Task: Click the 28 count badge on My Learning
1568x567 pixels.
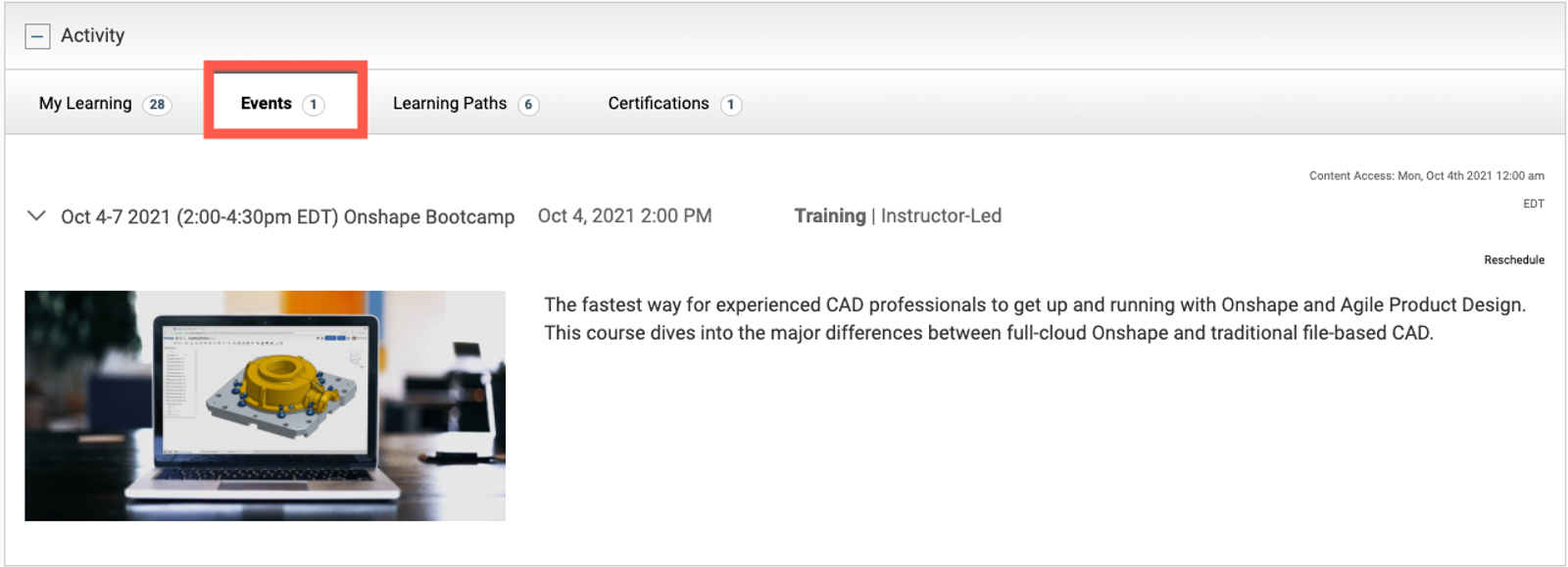Action: coord(157,105)
